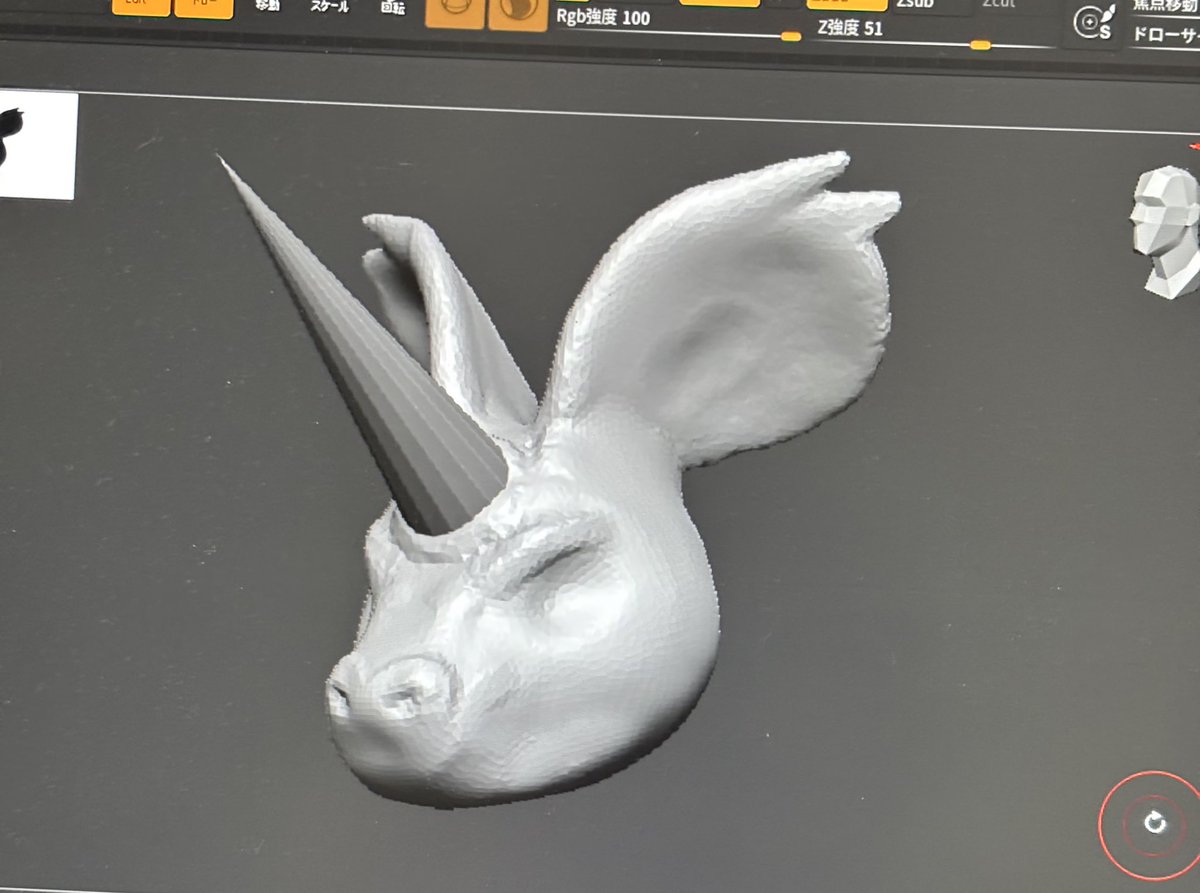Screen dimensions: 1200x893
Task: Select the スケール (Scale) mode button
Action: pyautogui.click(x=330, y=7)
